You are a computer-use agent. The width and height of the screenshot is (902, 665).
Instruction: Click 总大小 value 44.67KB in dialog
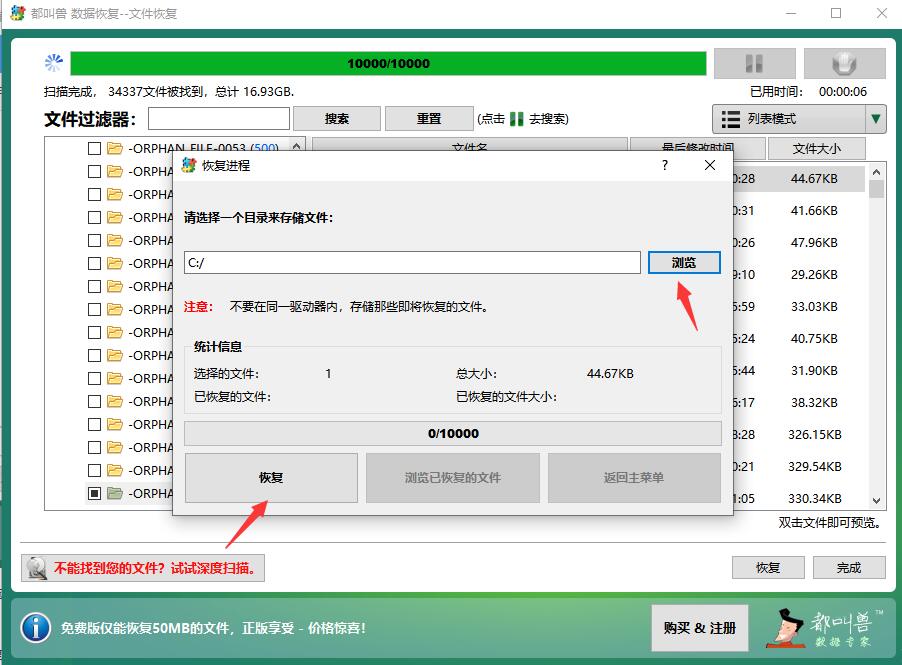pyautogui.click(x=610, y=373)
